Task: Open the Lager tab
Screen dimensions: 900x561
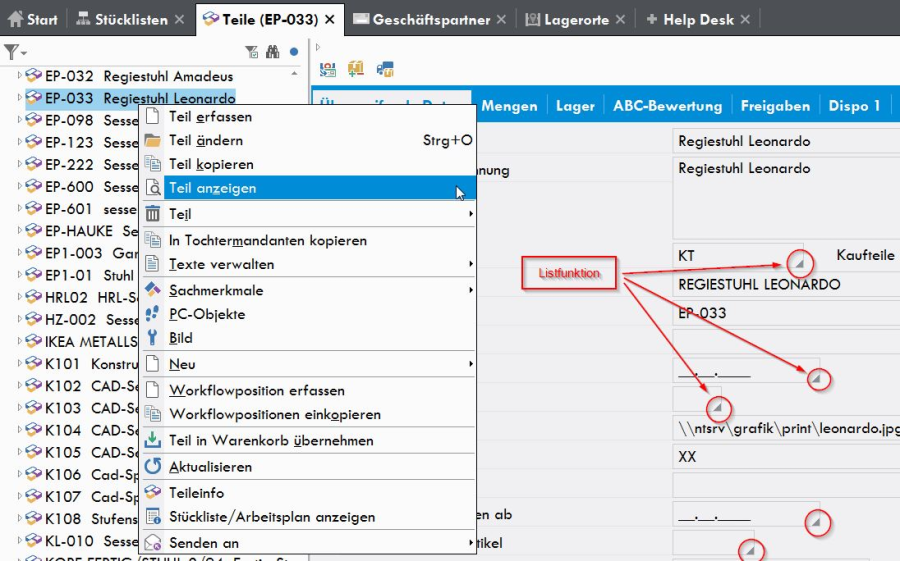Action: pyautogui.click(x=575, y=106)
